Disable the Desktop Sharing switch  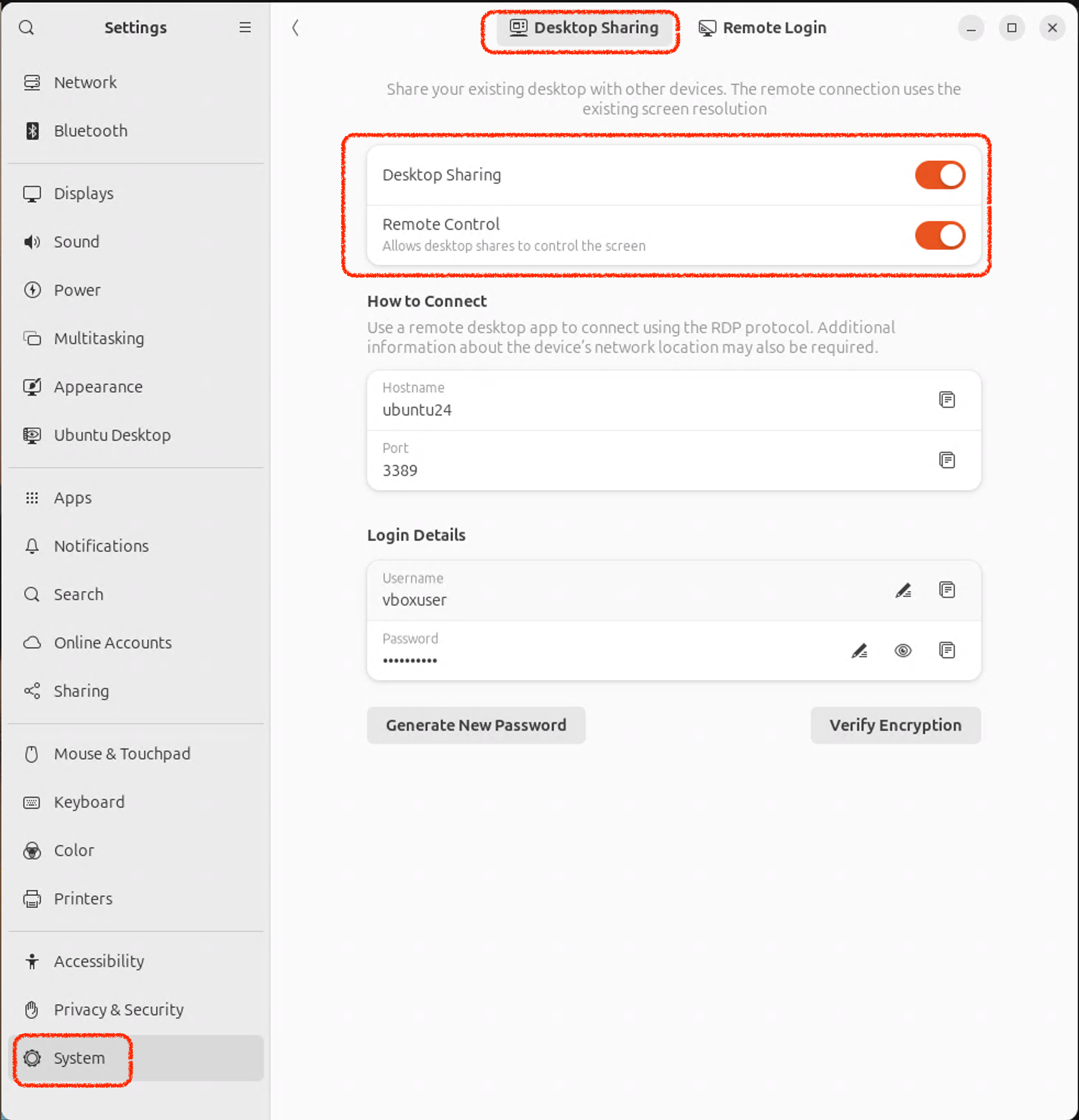pyautogui.click(x=939, y=175)
